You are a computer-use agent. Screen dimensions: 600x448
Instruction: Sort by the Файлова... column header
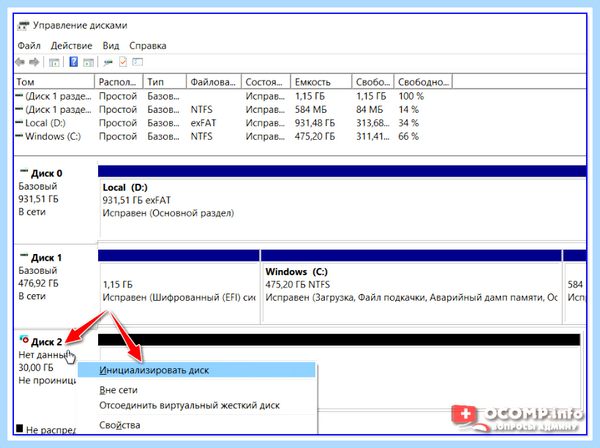point(214,82)
